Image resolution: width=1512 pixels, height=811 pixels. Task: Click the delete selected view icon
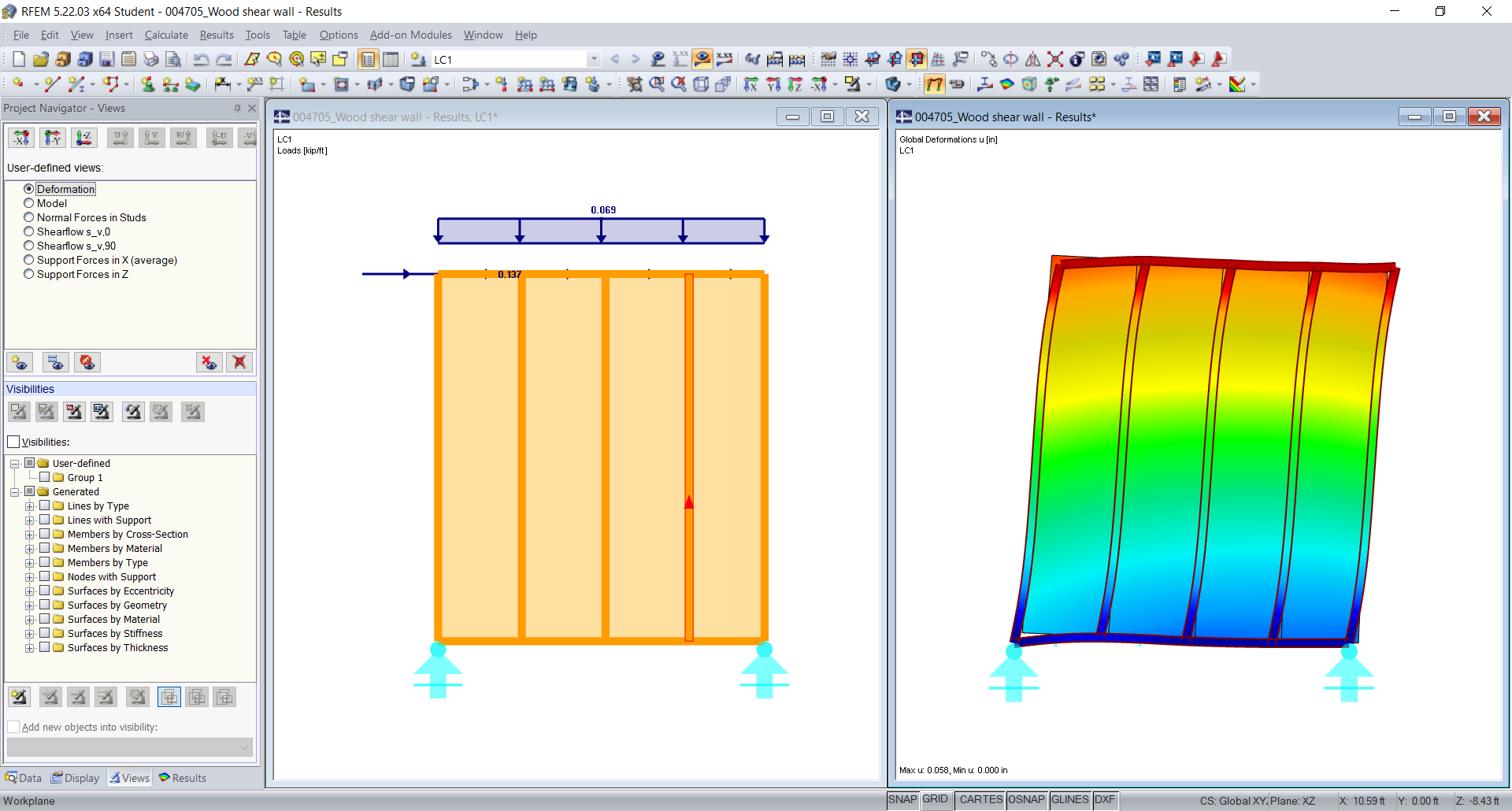tap(209, 362)
